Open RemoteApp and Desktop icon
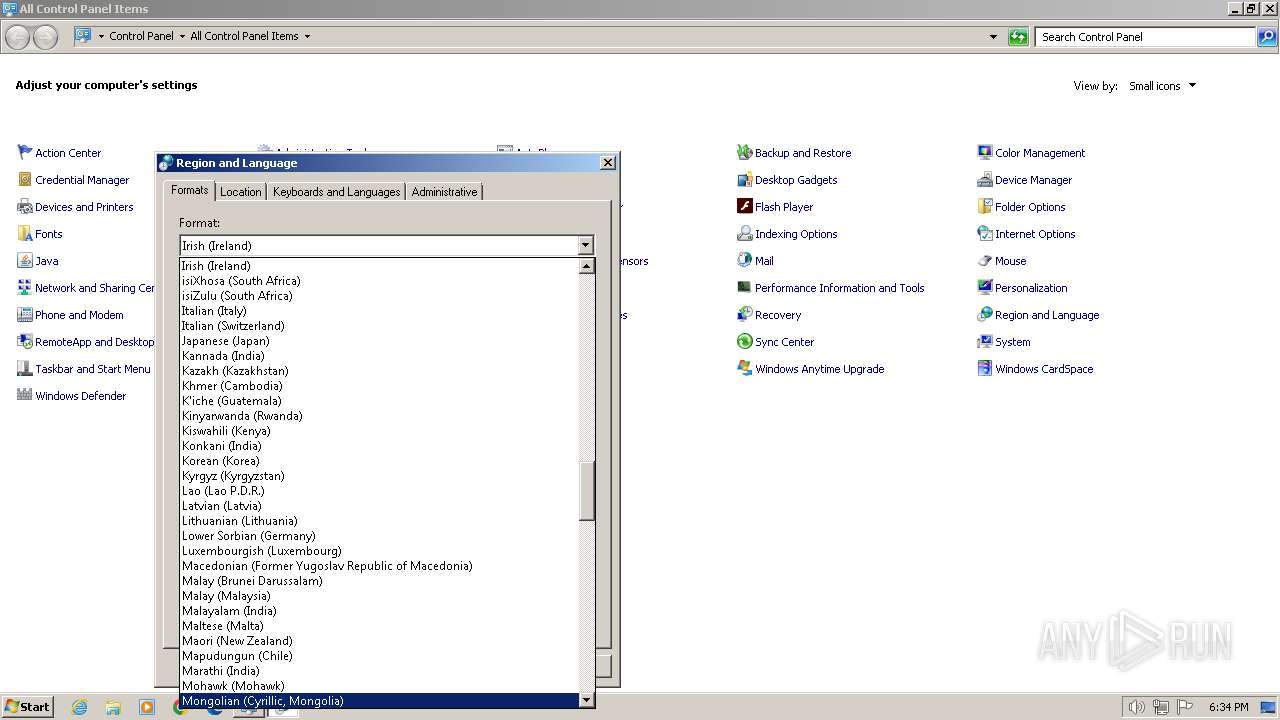Screen dimensions: 1280x720 pos(25,342)
